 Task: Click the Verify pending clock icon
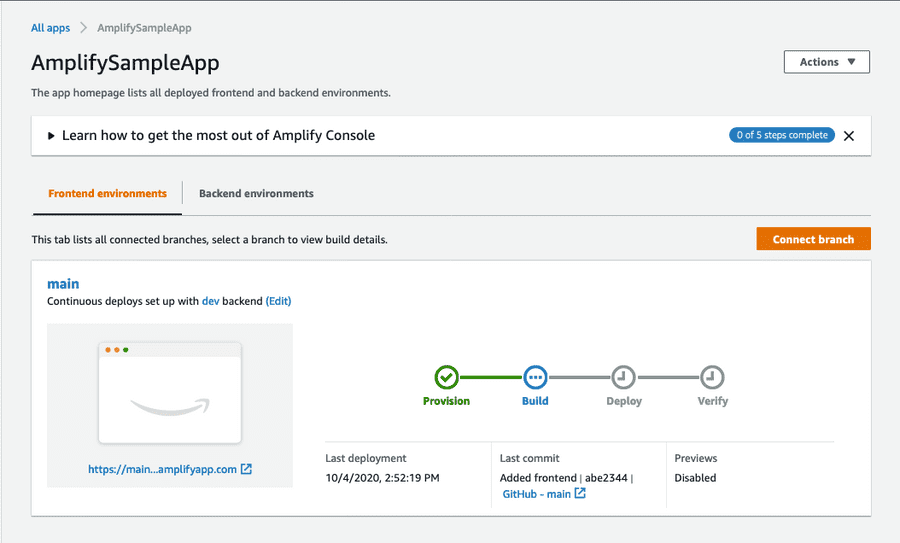pyautogui.click(x=712, y=377)
